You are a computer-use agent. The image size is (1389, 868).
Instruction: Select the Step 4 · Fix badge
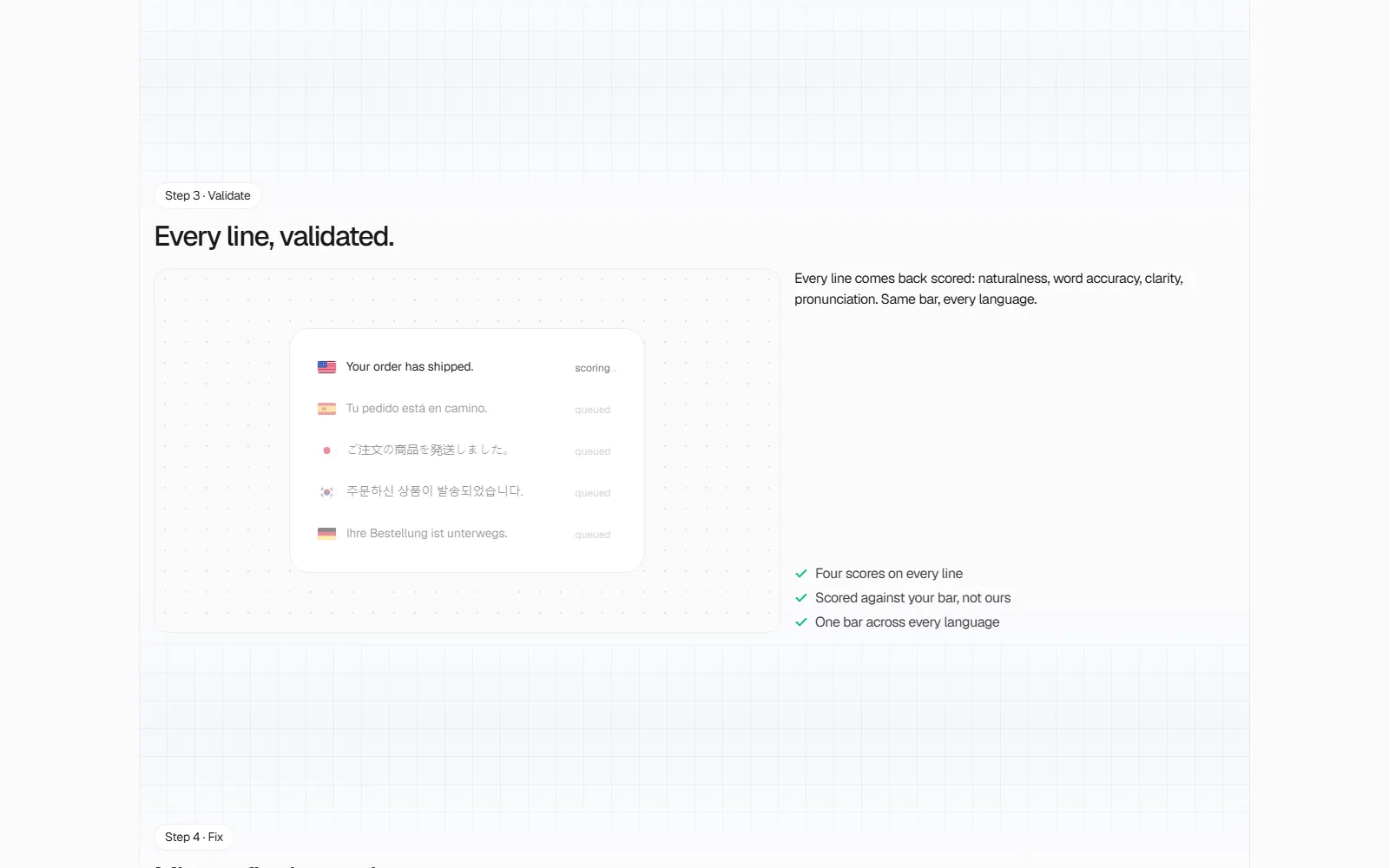[x=194, y=837]
